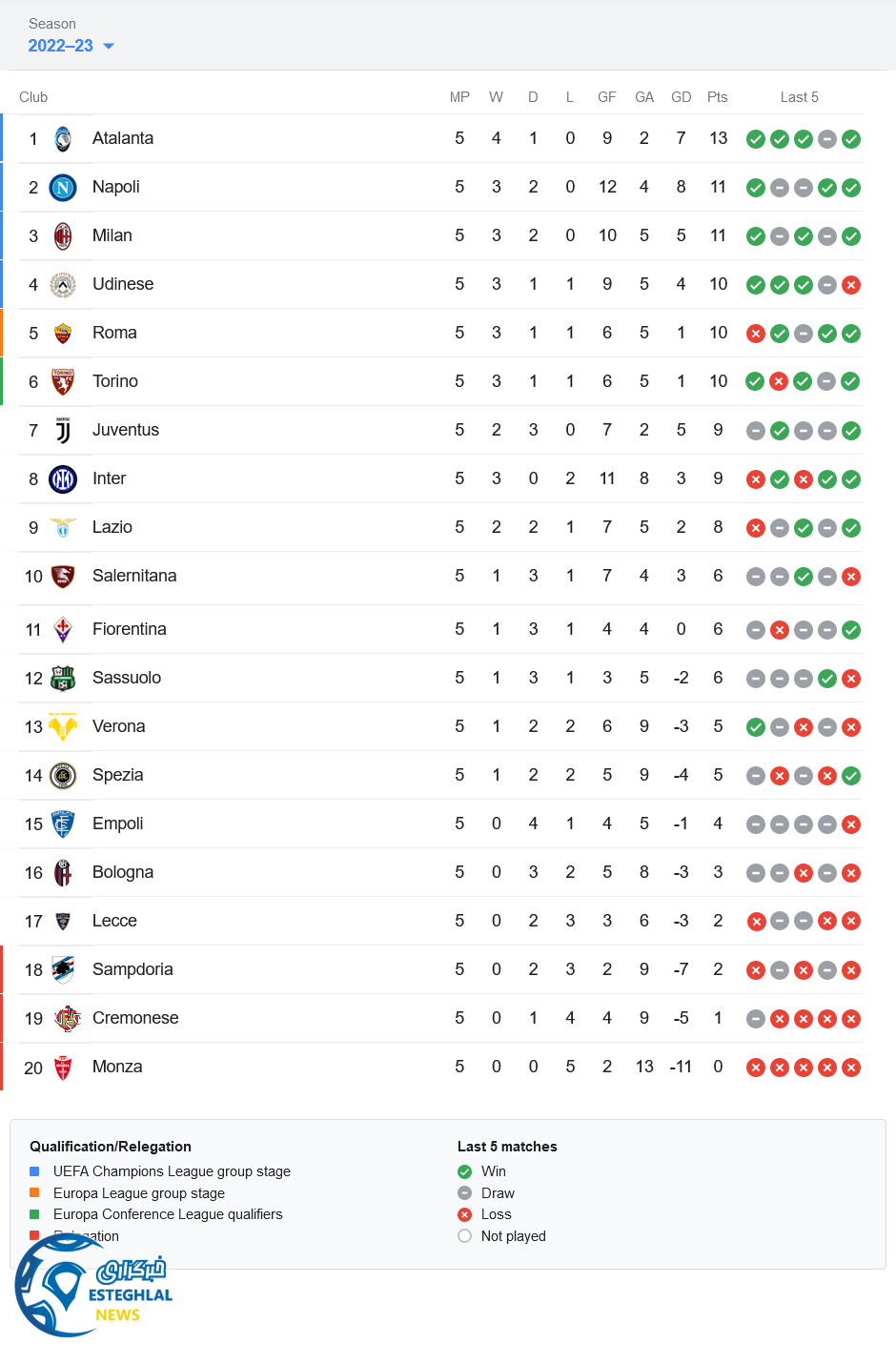Image resolution: width=896 pixels, height=1363 pixels.
Task: Click the Napoli club crest
Action: point(63,188)
